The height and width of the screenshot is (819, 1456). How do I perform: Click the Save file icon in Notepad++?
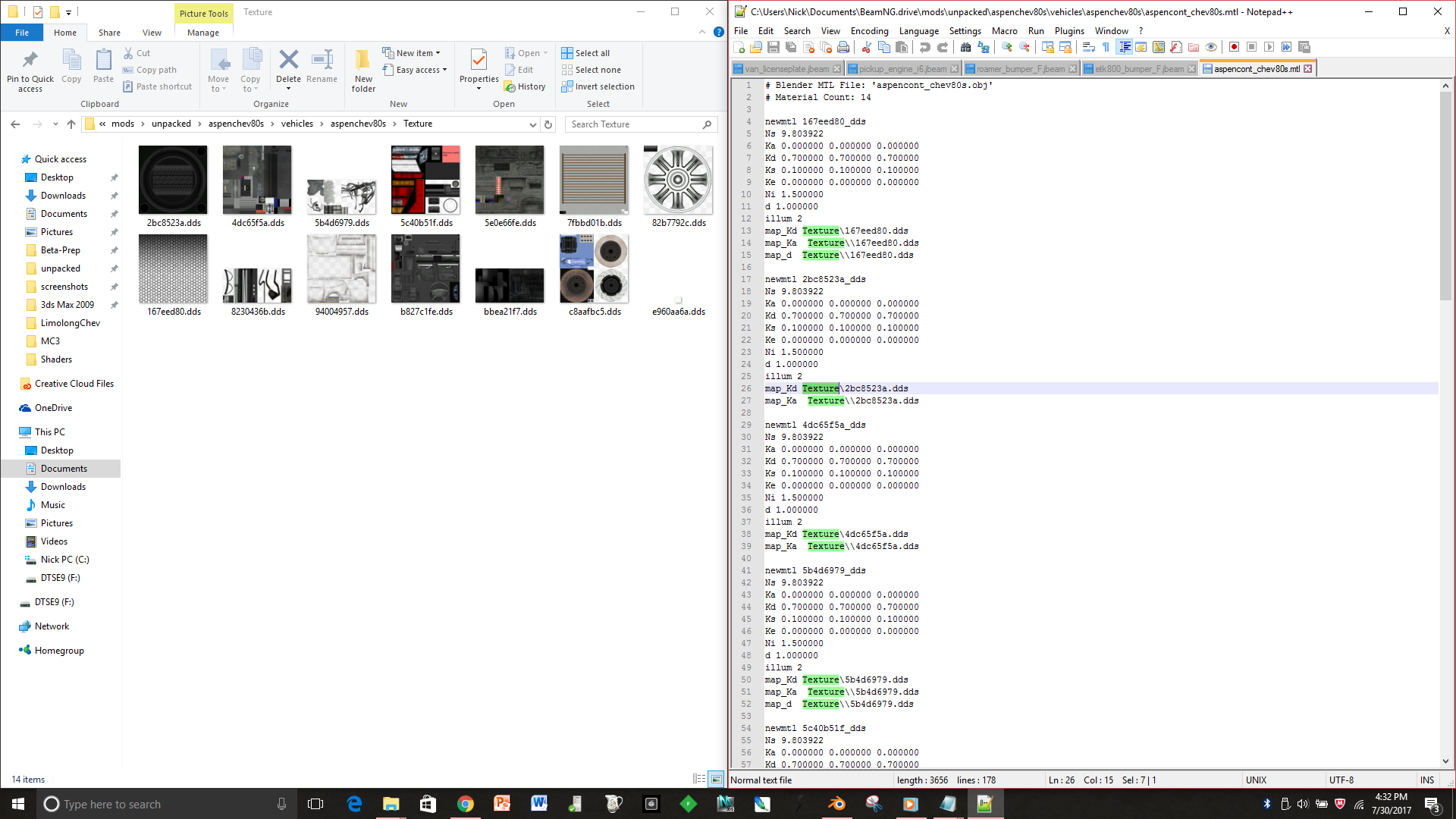(x=773, y=47)
